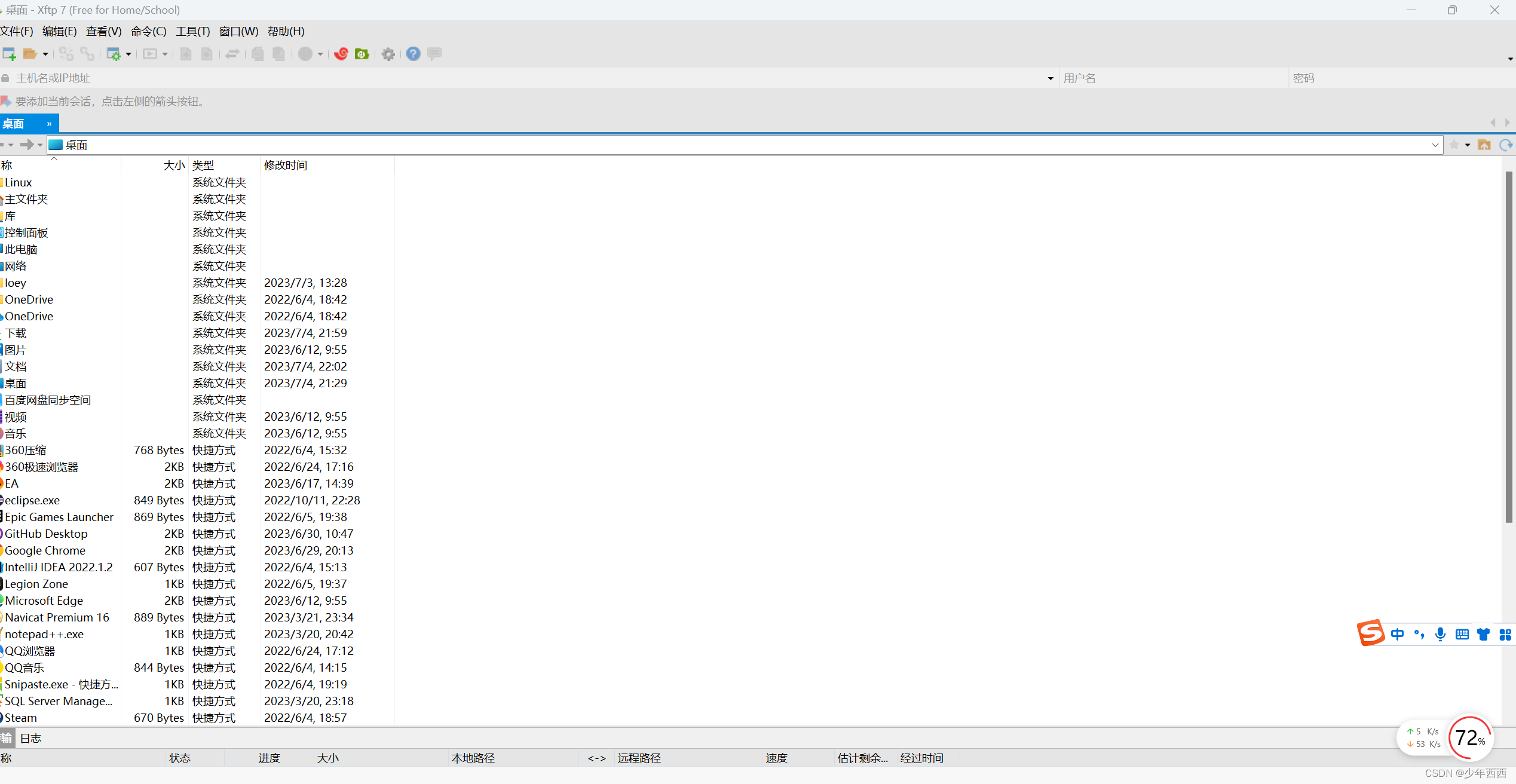The image size is (1516, 784).
Task: Click the Reconnect toolbar icon
Action: point(66,54)
